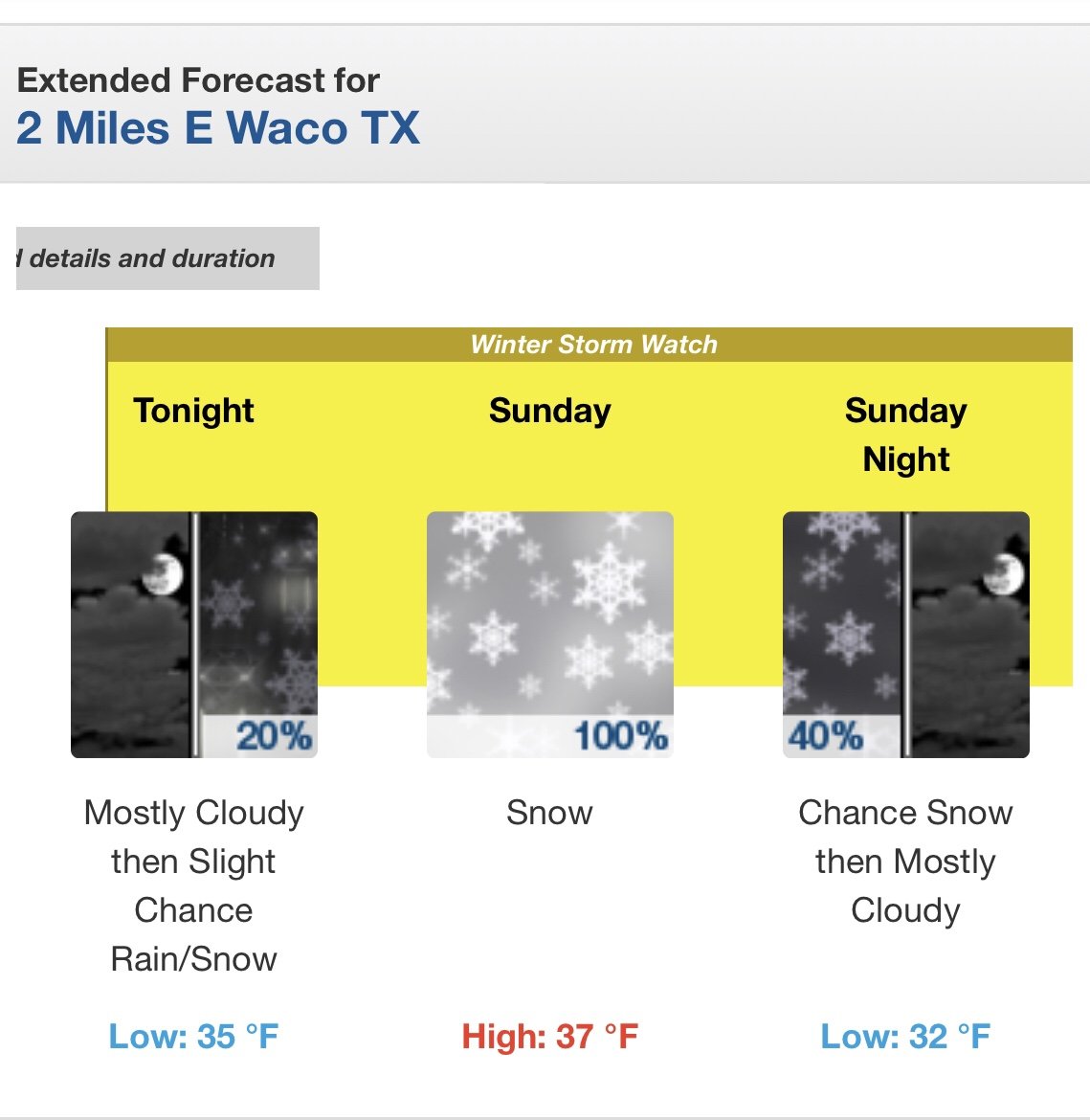Click the Chance Snow then Mostly Cloudy text

point(905,862)
